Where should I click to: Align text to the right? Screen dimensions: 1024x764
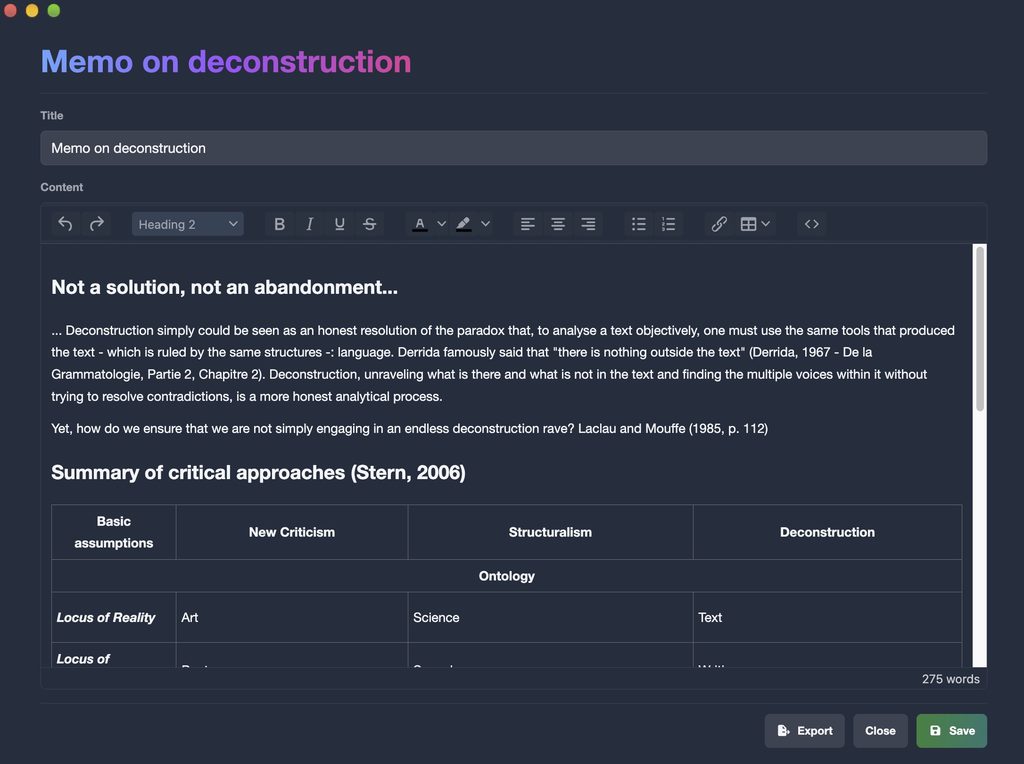(588, 224)
